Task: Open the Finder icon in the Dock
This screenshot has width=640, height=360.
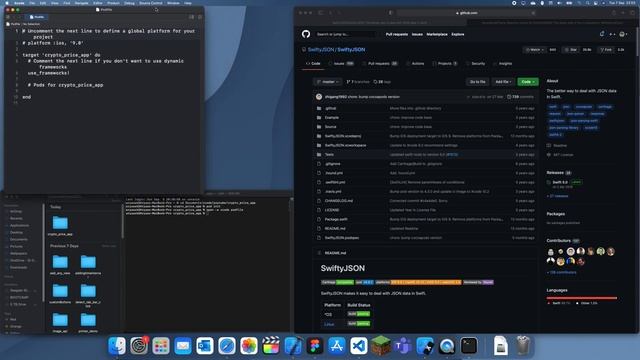Action: tap(117, 346)
